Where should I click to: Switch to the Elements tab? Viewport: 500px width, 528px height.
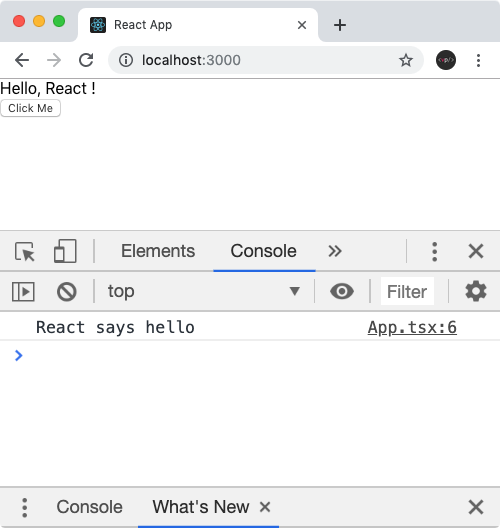click(158, 251)
